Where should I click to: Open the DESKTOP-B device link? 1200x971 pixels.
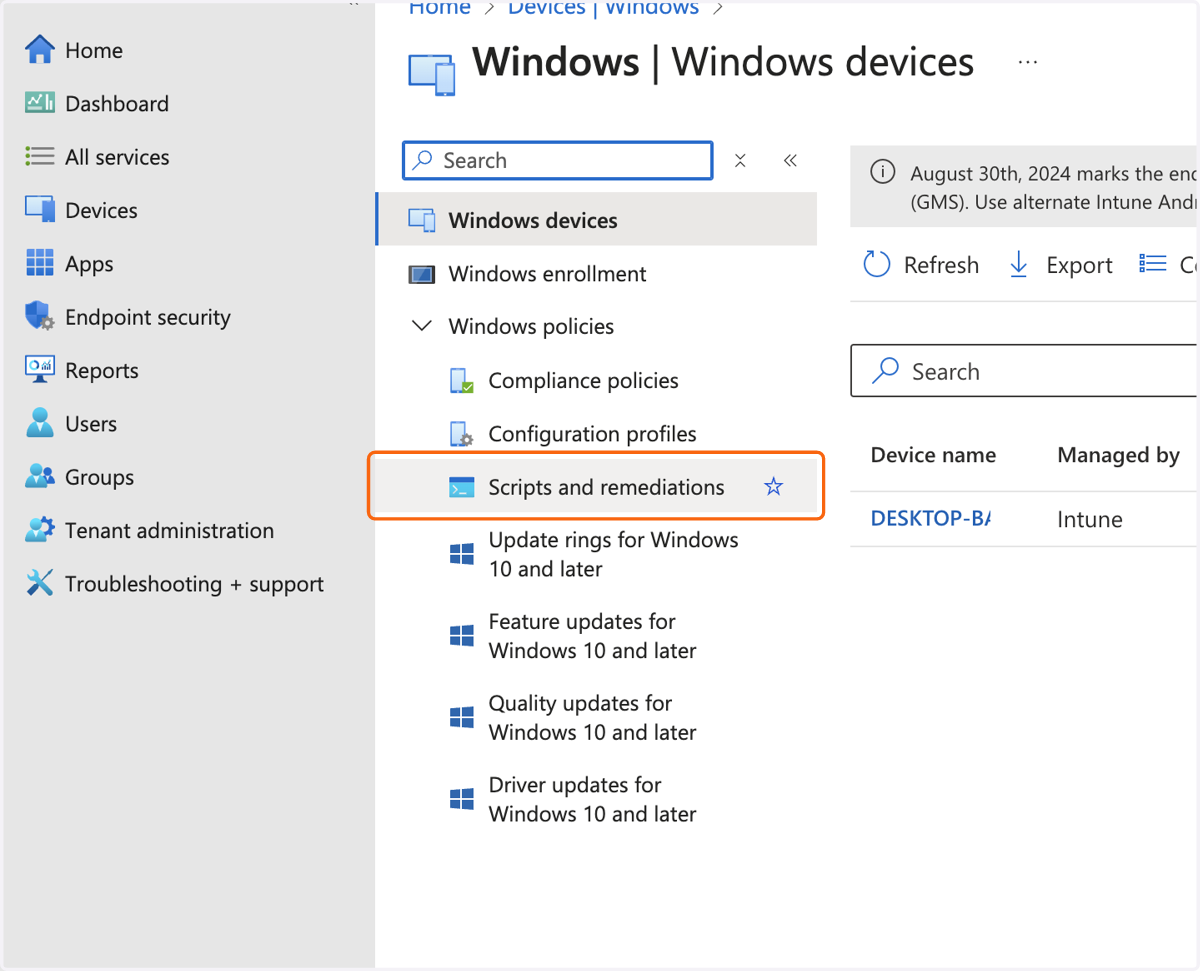coord(931,519)
